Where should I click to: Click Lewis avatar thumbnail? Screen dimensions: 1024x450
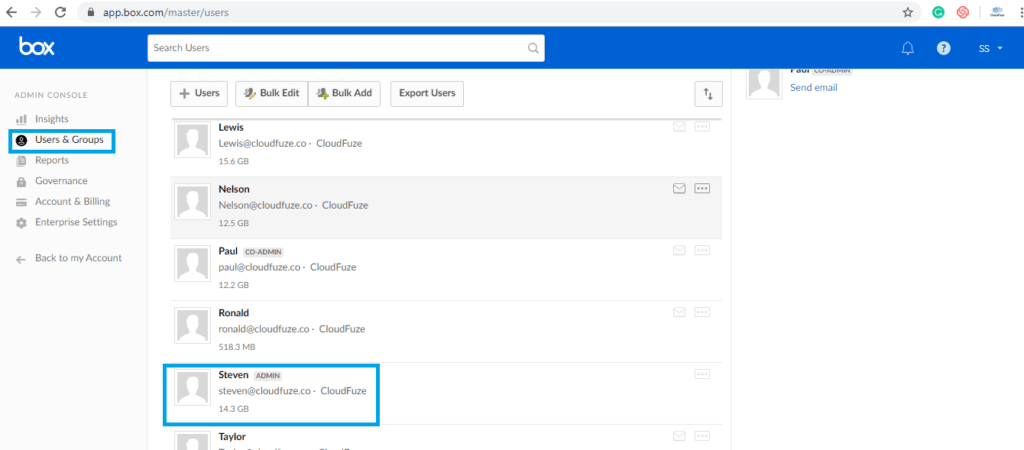coord(193,140)
